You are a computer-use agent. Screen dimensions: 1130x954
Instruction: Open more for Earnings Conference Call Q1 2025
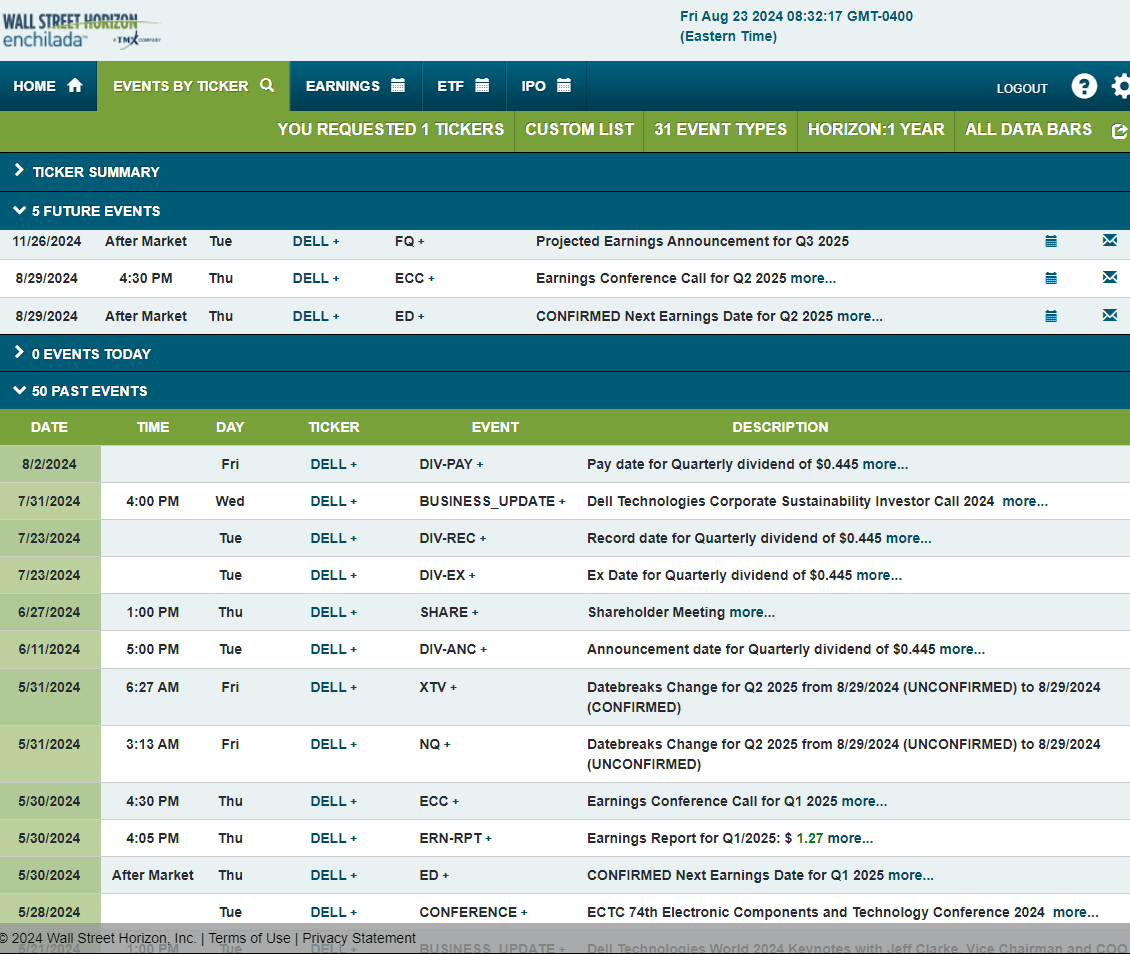(x=864, y=802)
